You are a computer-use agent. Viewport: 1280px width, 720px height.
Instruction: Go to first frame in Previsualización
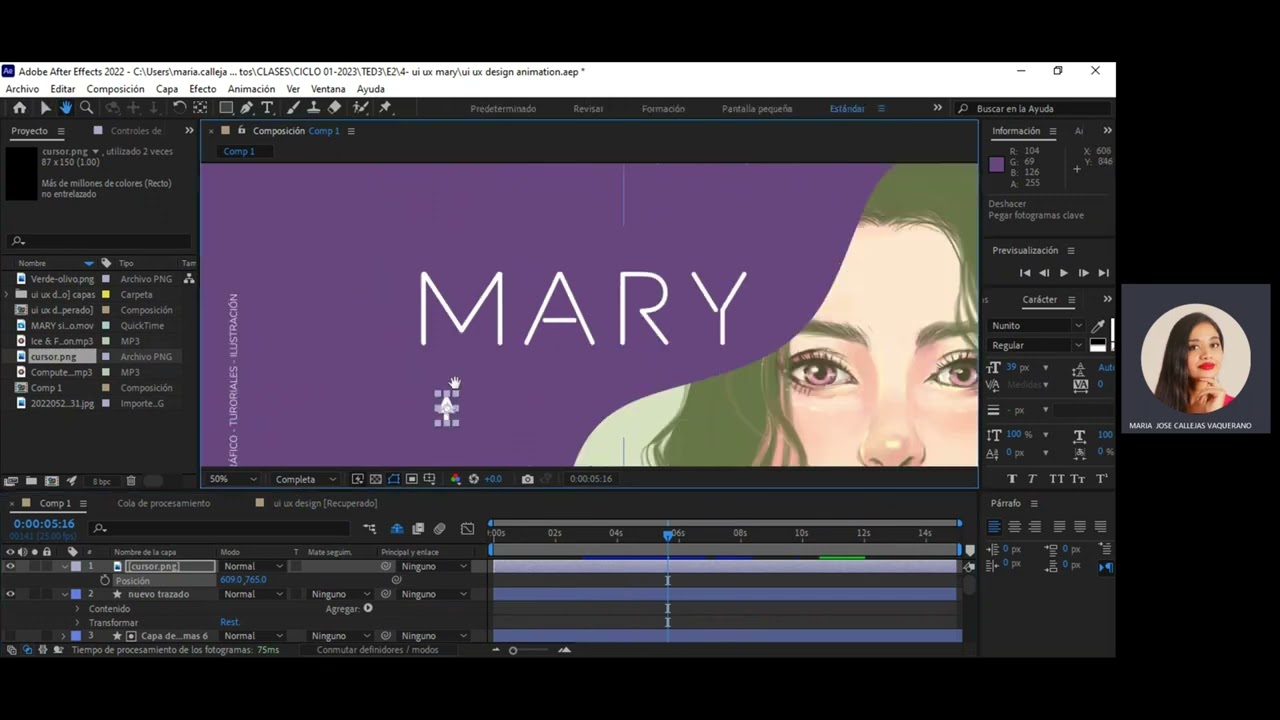tap(1025, 273)
